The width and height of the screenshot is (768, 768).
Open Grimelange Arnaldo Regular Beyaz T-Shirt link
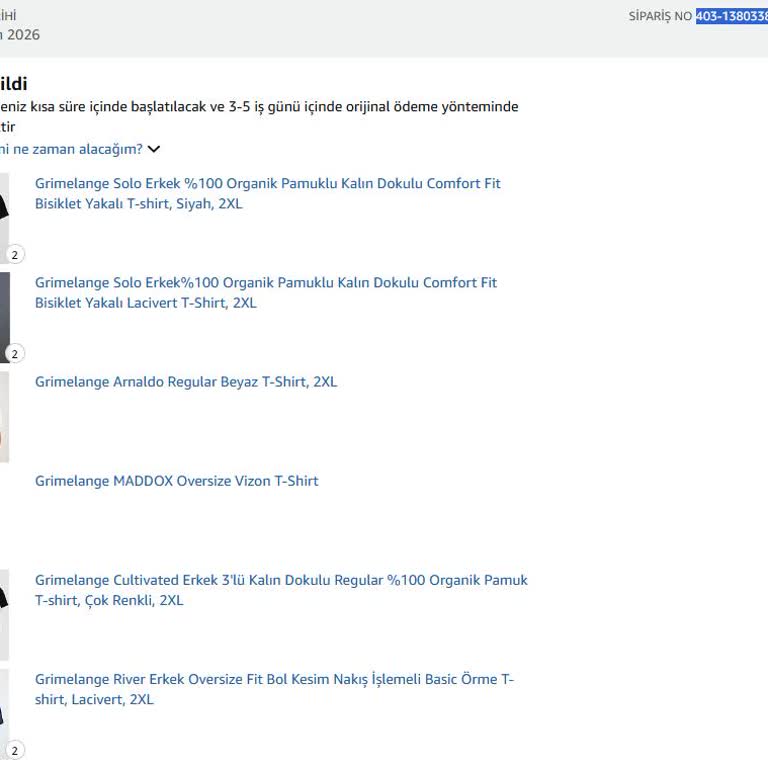pyautogui.click(x=186, y=382)
